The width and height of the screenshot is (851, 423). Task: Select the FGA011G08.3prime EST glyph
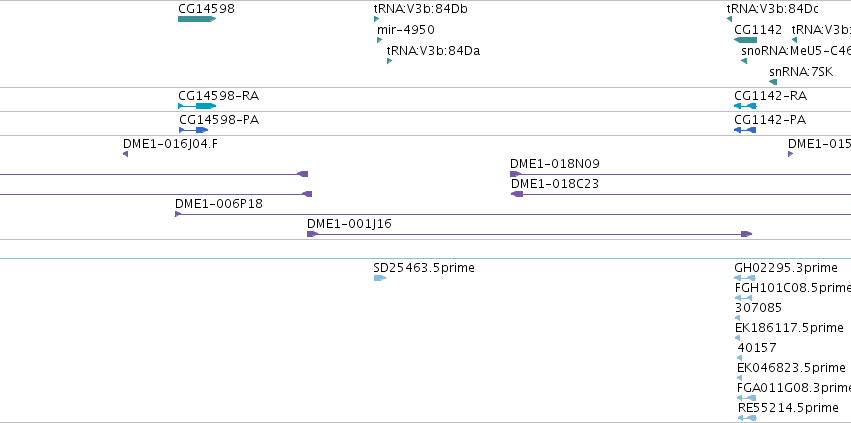tap(747, 398)
